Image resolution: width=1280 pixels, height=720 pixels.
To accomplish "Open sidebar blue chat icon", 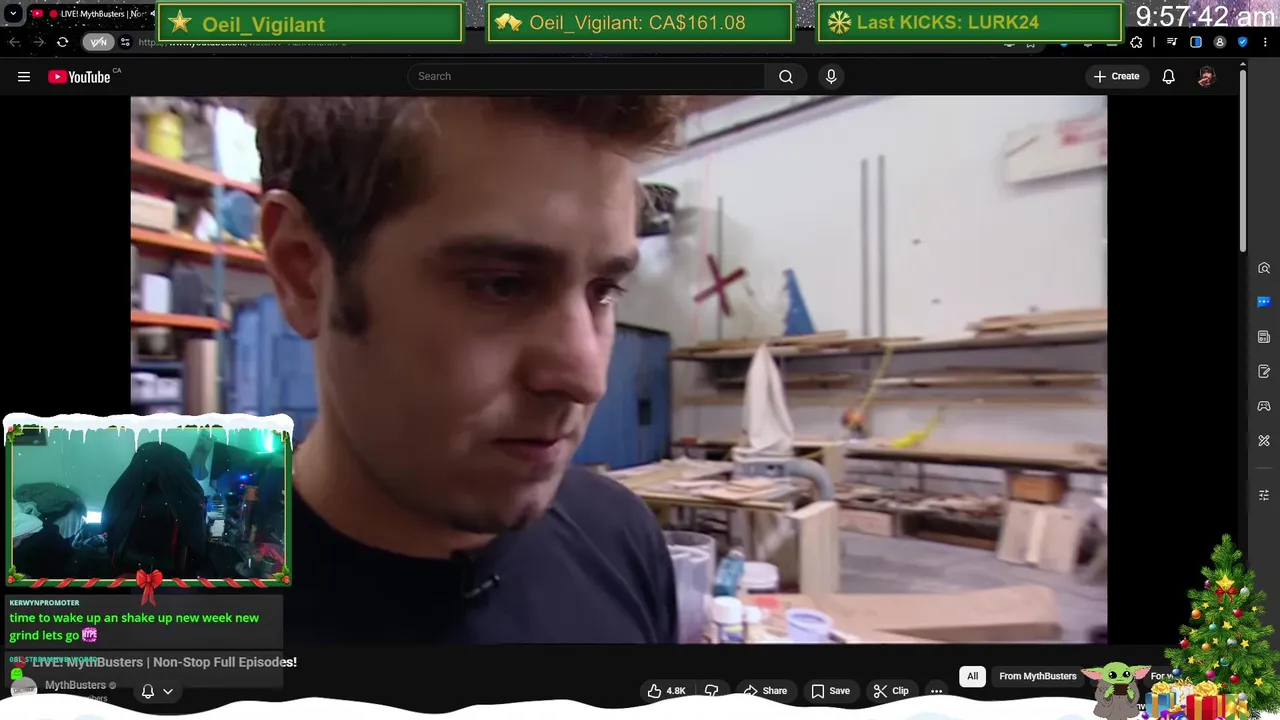I will pyautogui.click(x=1264, y=302).
